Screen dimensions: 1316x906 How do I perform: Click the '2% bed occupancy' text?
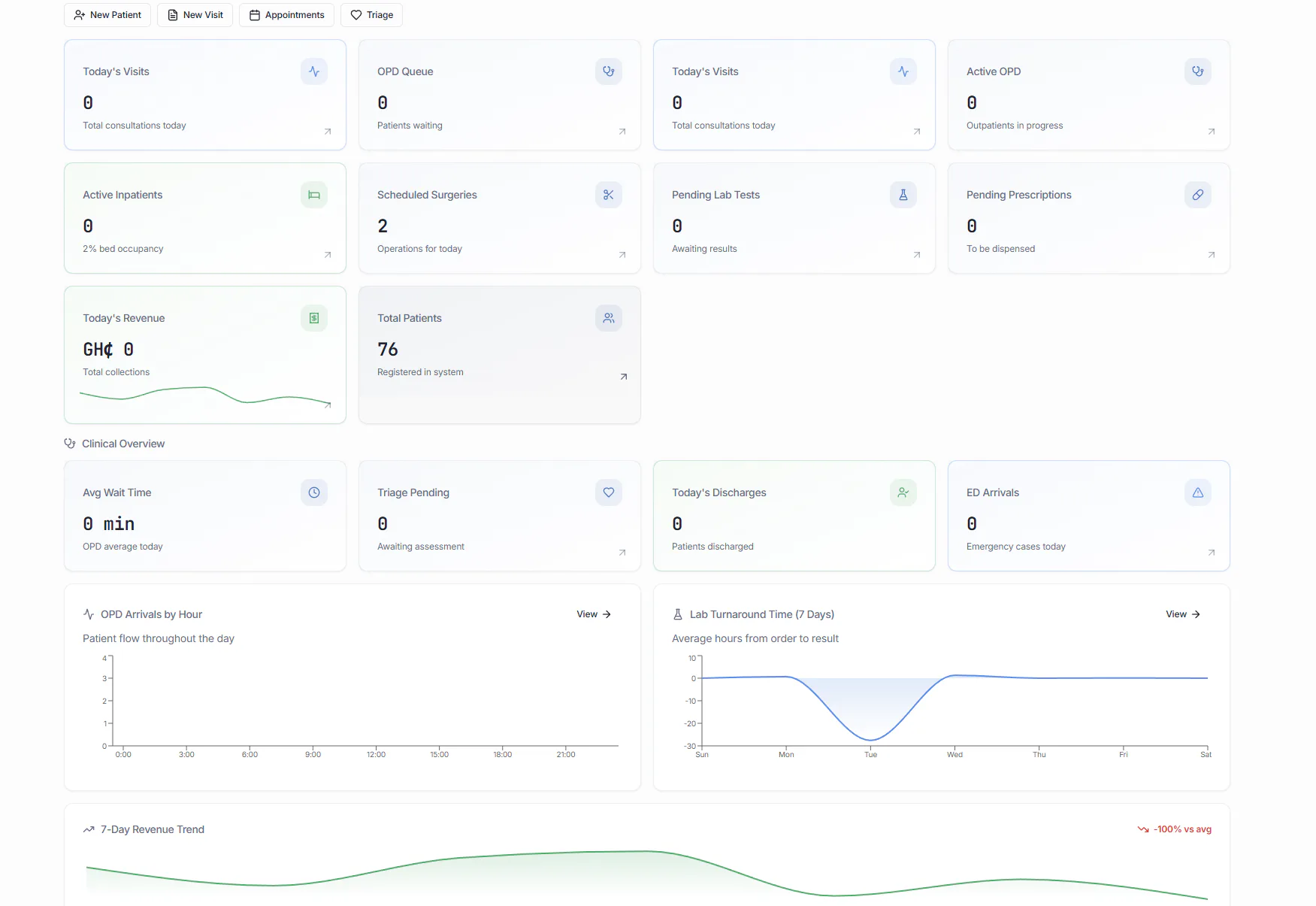[x=123, y=249]
